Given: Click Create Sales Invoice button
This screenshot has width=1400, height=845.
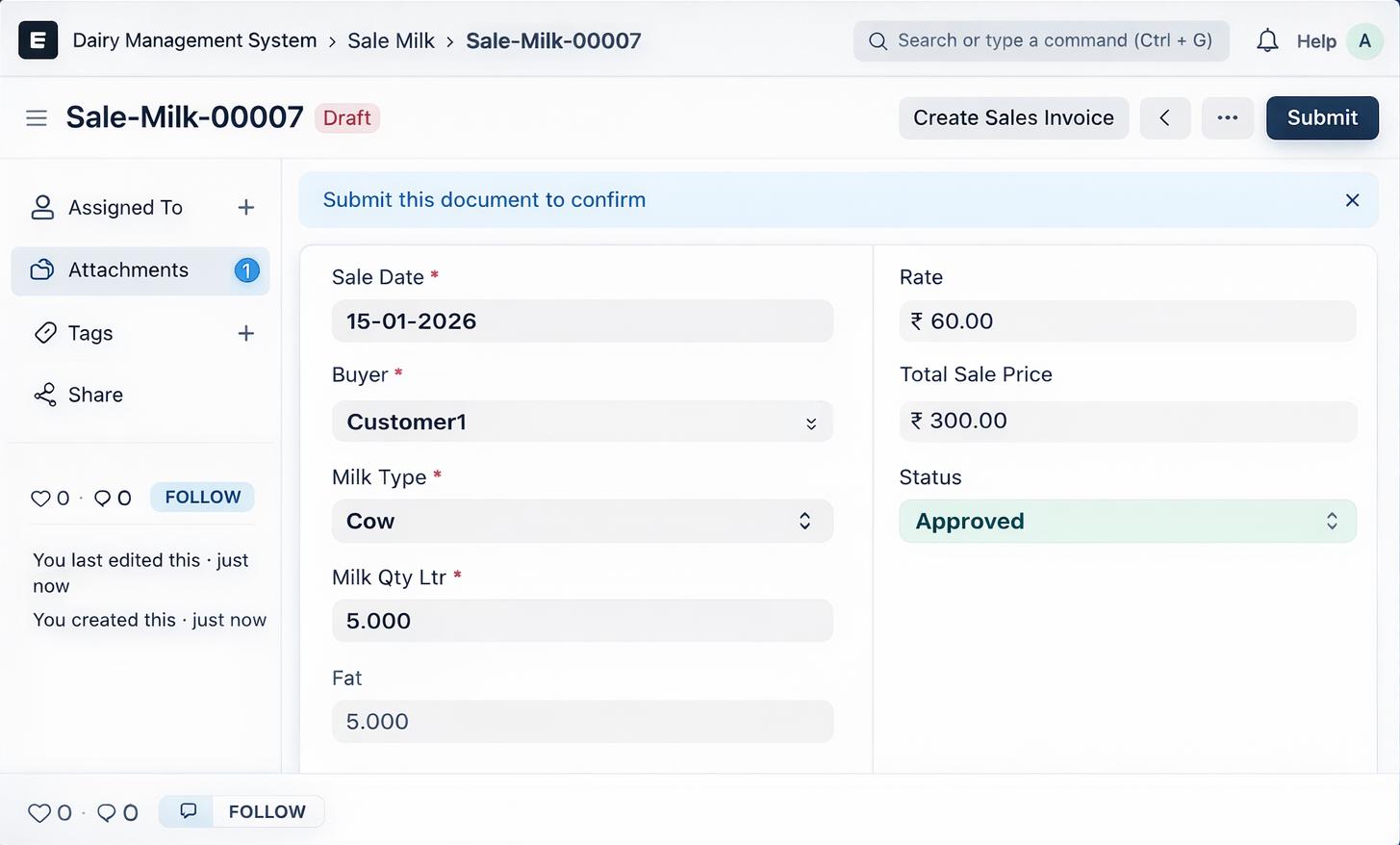Looking at the screenshot, I should (1013, 117).
